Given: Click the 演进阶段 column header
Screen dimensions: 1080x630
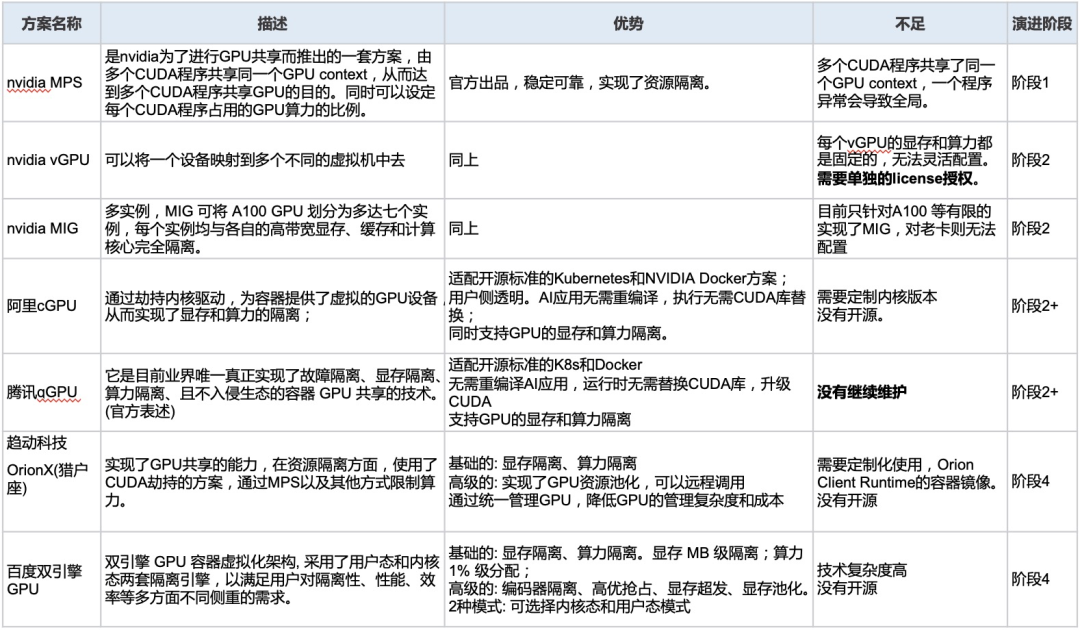Looking at the screenshot, I should tap(1042, 23).
